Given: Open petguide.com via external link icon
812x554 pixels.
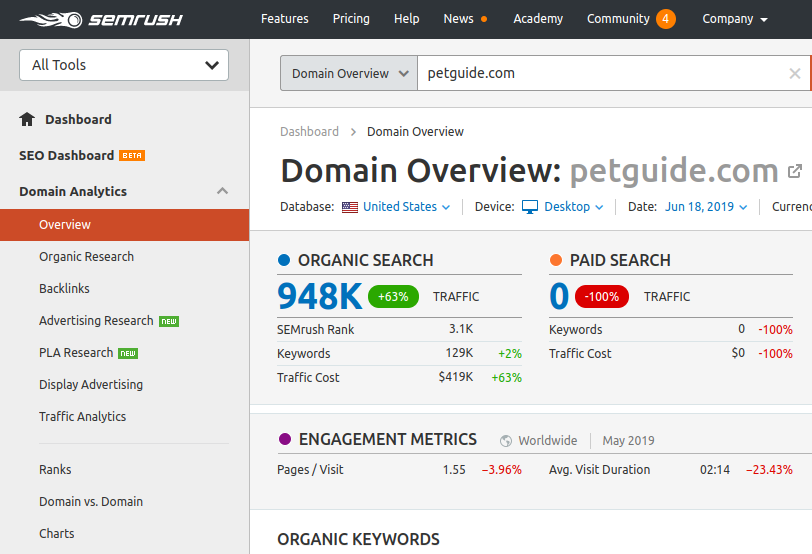Looking at the screenshot, I should click(794, 171).
